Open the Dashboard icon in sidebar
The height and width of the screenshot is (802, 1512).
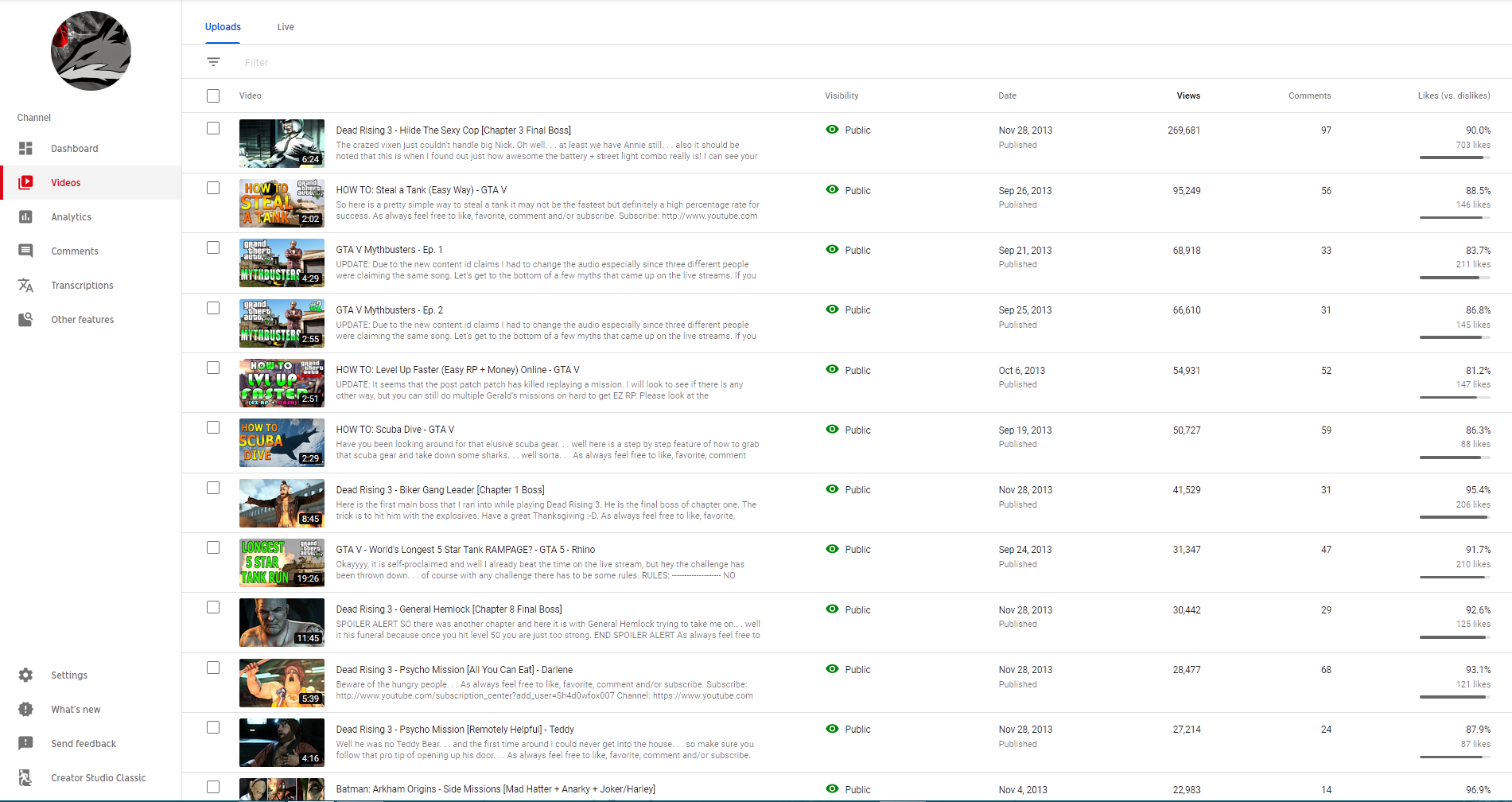[x=25, y=149]
